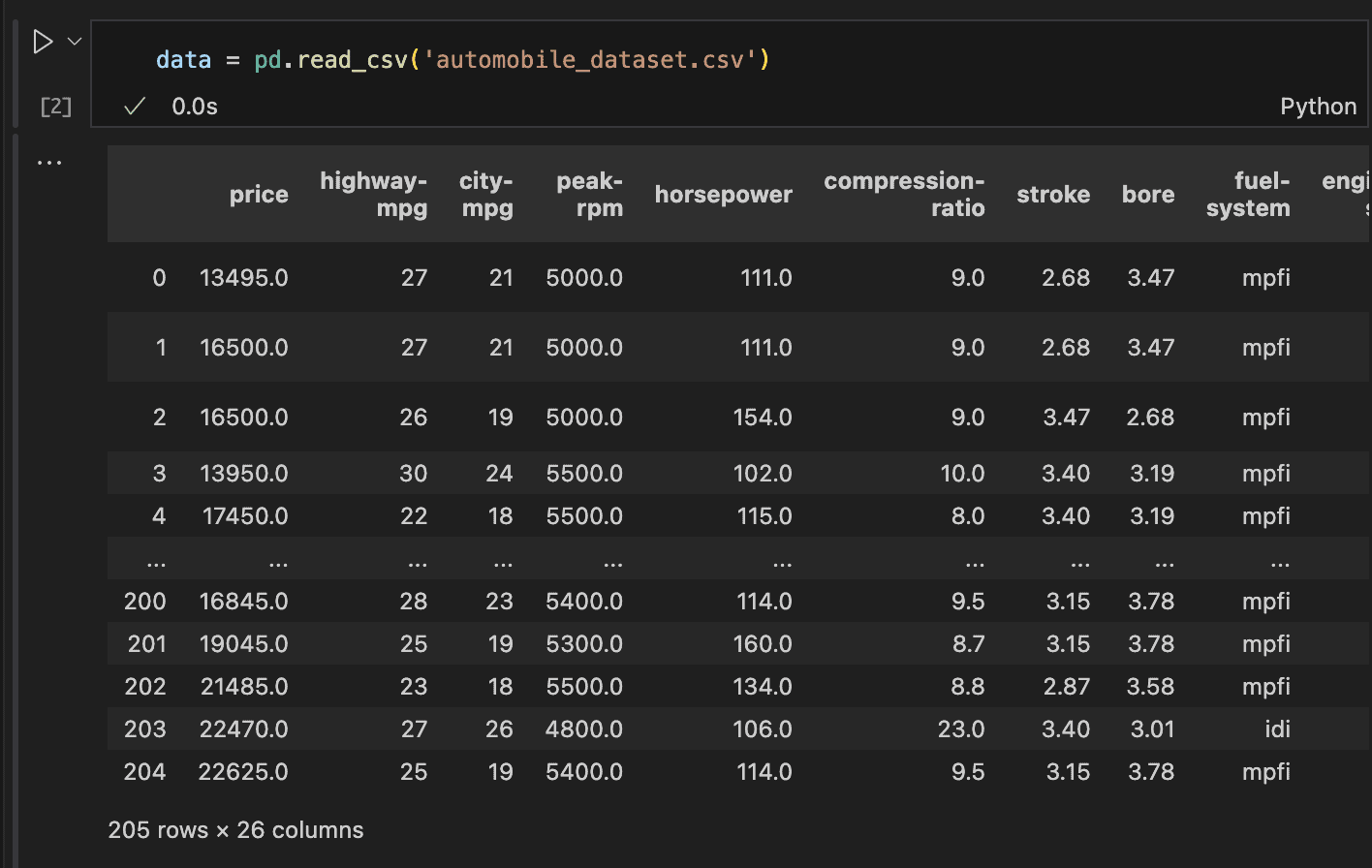The height and width of the screenshot is (868, 1372).
Task: Click the 205 rows × 26 columns text
Action: click(x=235, y=829)
